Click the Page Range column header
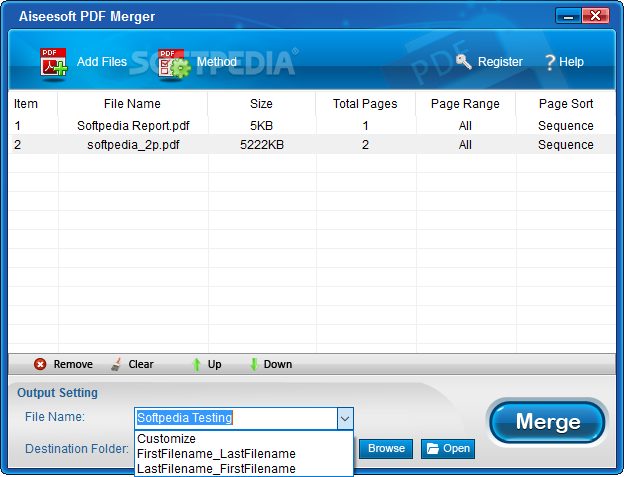This screenshot has width=624, height=477. (x=465, y=104)
